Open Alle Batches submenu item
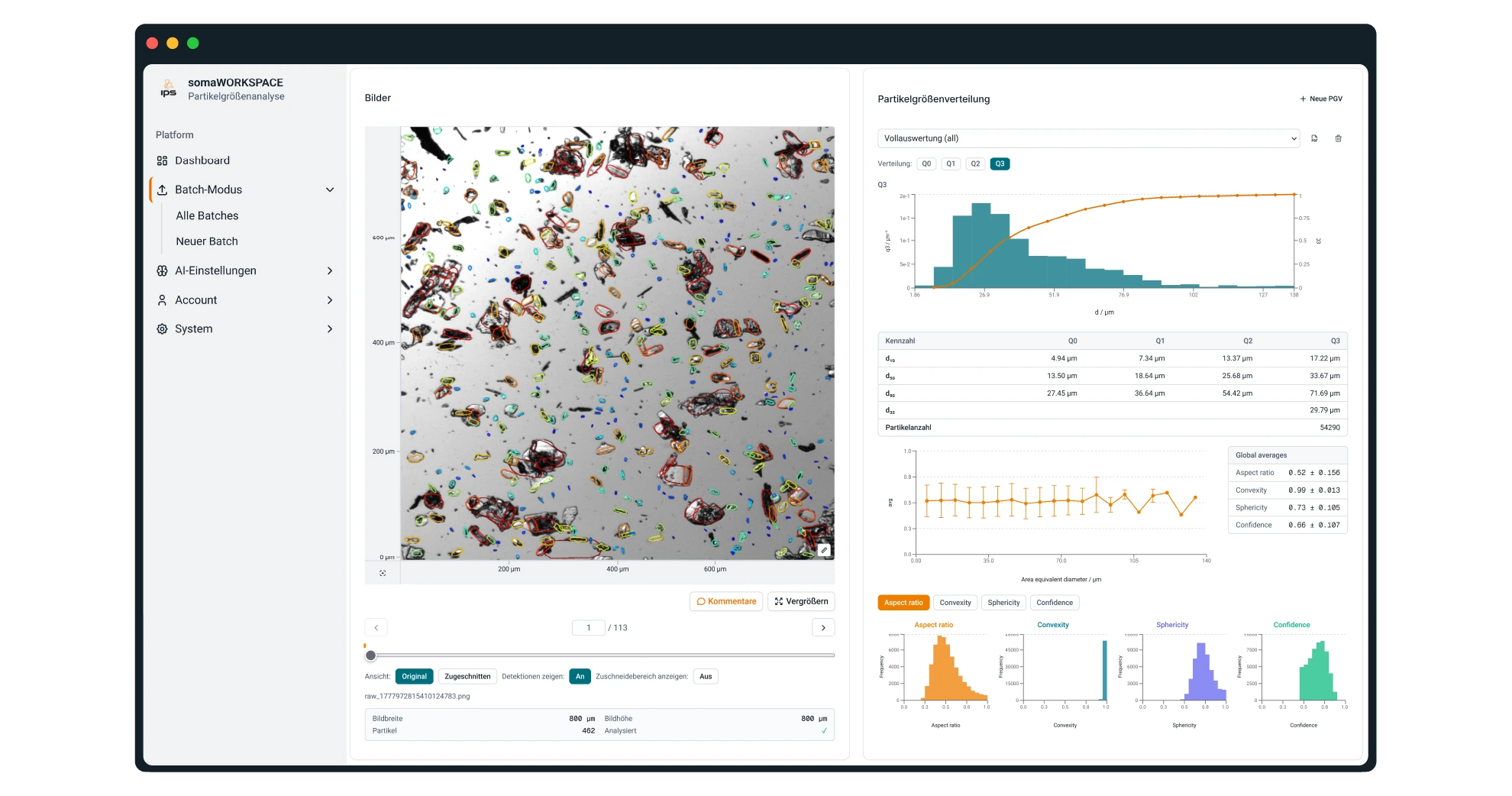The height and width of the screenshot is (796, 1512). click(x=207, y=216)
